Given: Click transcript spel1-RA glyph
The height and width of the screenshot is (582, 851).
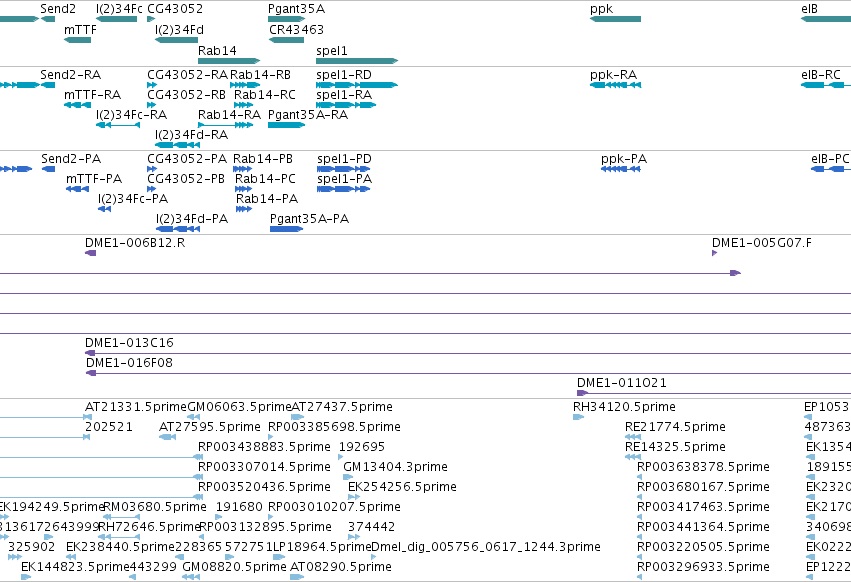Looking at the screenshot, I should (346, 105).
